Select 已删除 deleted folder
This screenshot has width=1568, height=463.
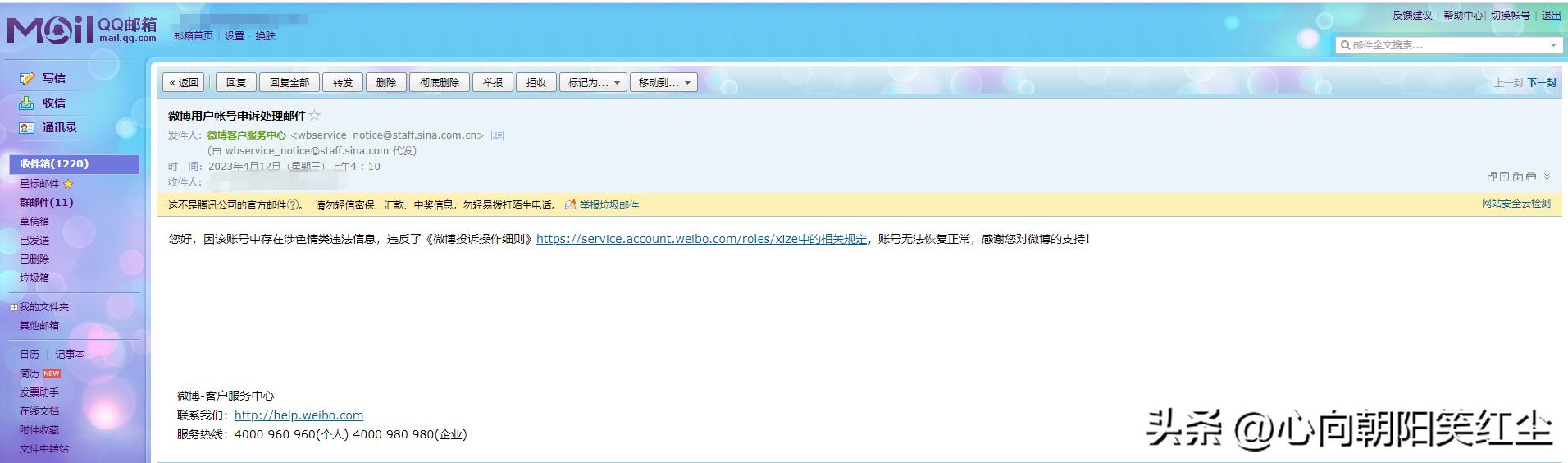(x=34, y=259)
